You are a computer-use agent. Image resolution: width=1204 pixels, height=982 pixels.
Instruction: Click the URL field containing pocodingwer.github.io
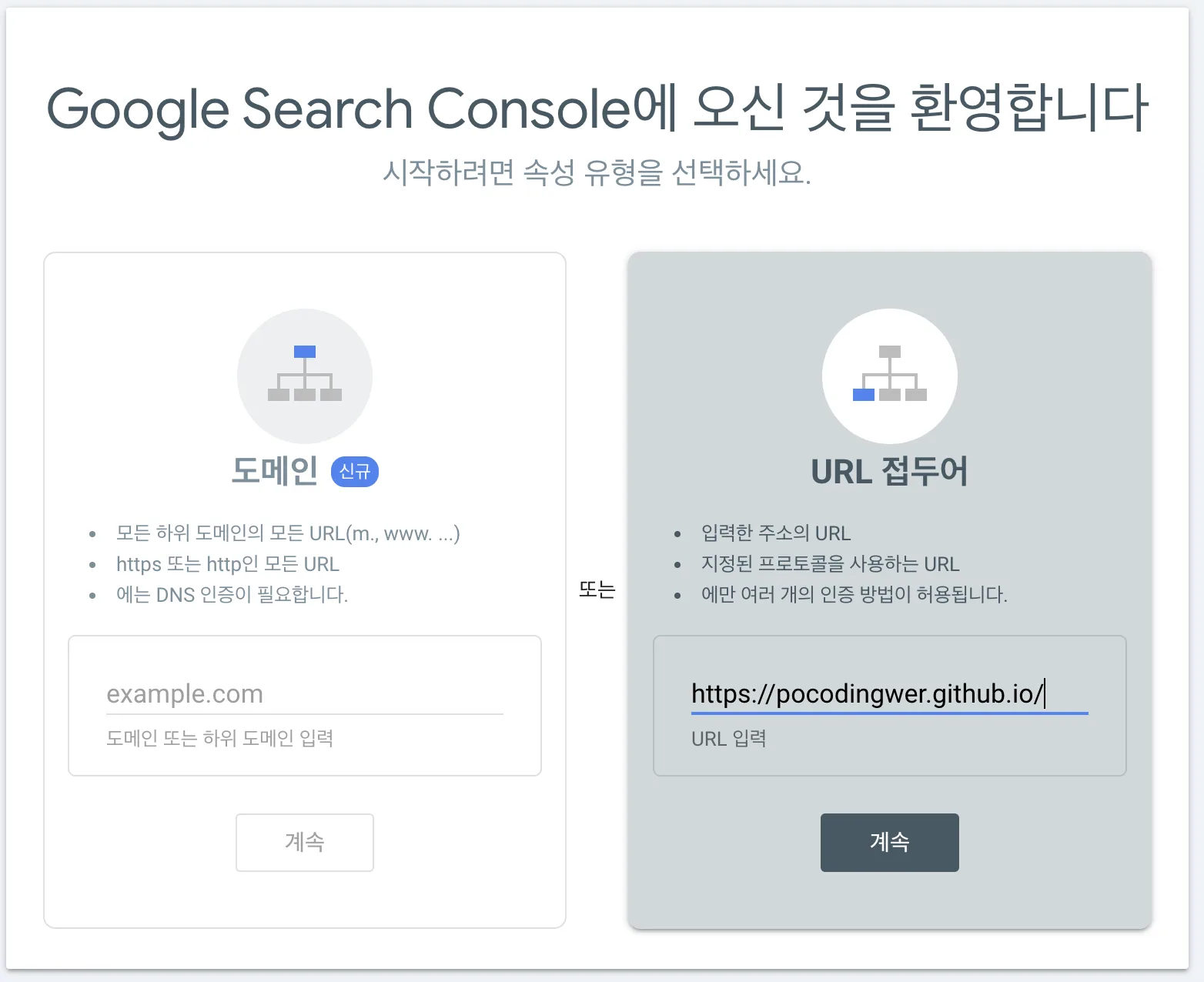point(890,694)
